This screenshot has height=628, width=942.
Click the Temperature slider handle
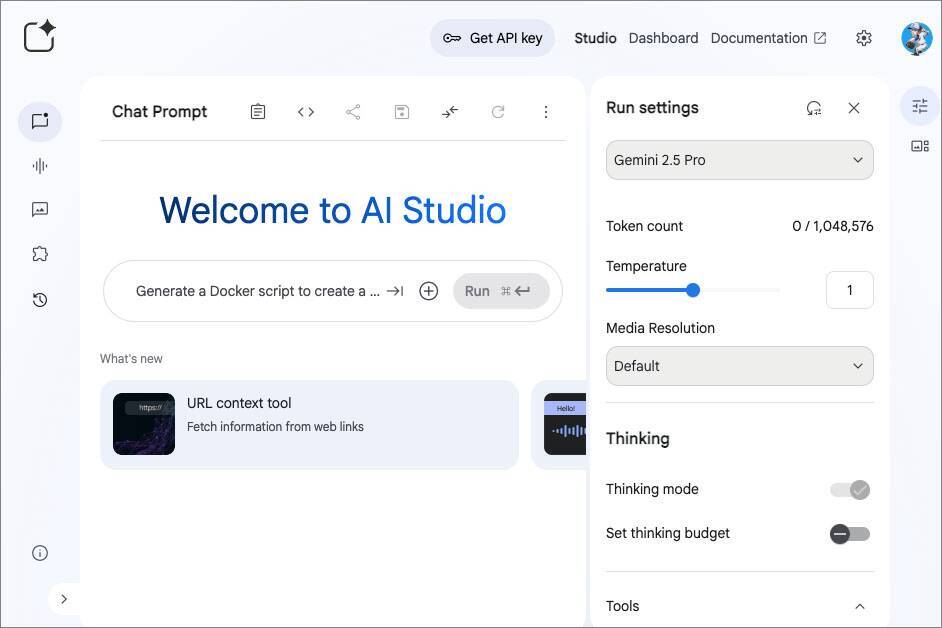(x=693, y=290)
